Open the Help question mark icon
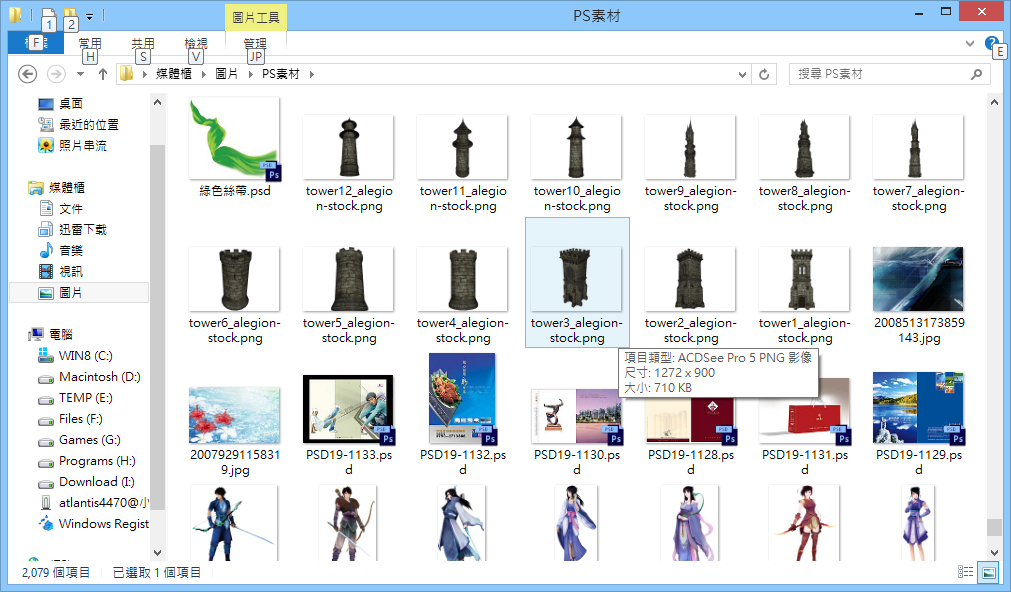Viewport: 1011px width, 592px height. pos(990,43)
